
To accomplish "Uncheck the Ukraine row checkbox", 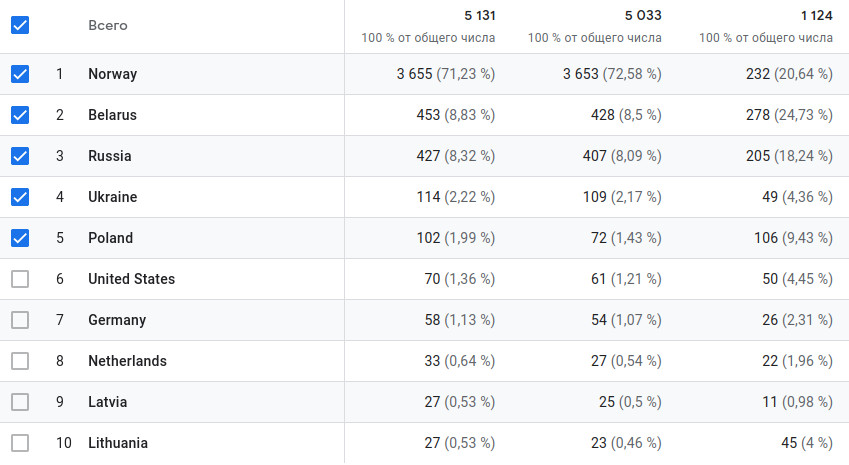I will coord(20,197).
